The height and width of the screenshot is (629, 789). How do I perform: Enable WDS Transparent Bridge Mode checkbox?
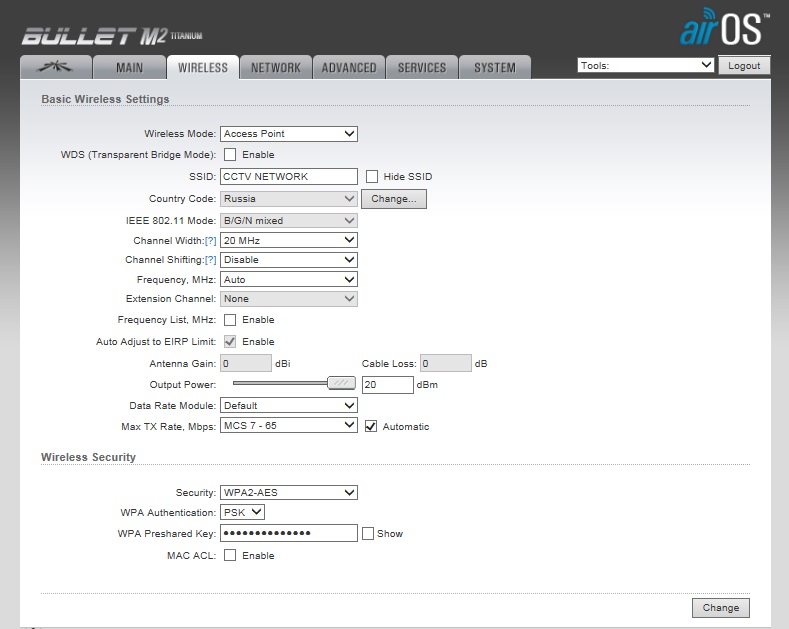pyautogui.click(x=230, y=154)
